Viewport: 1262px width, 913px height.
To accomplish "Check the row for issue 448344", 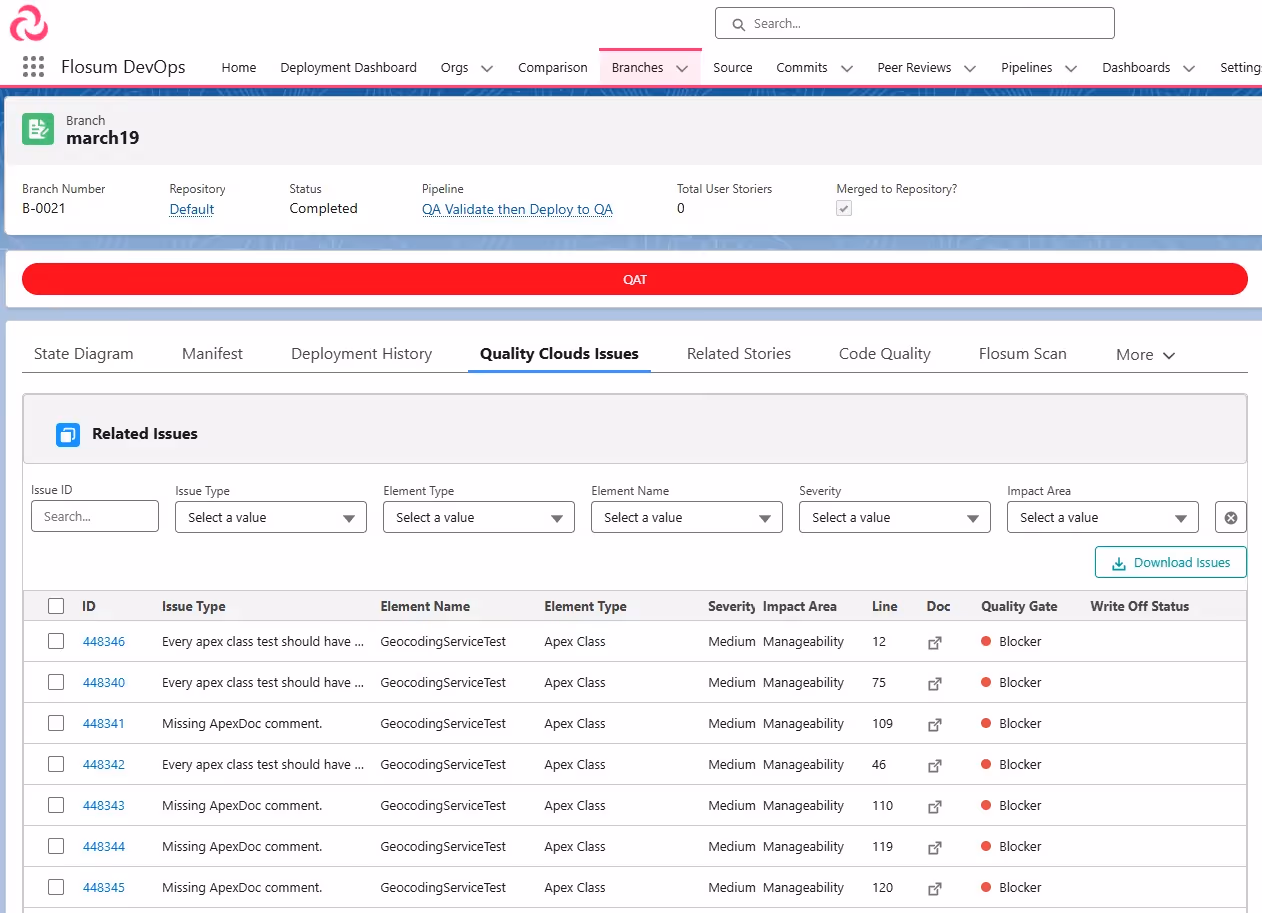I will (56, 846).
